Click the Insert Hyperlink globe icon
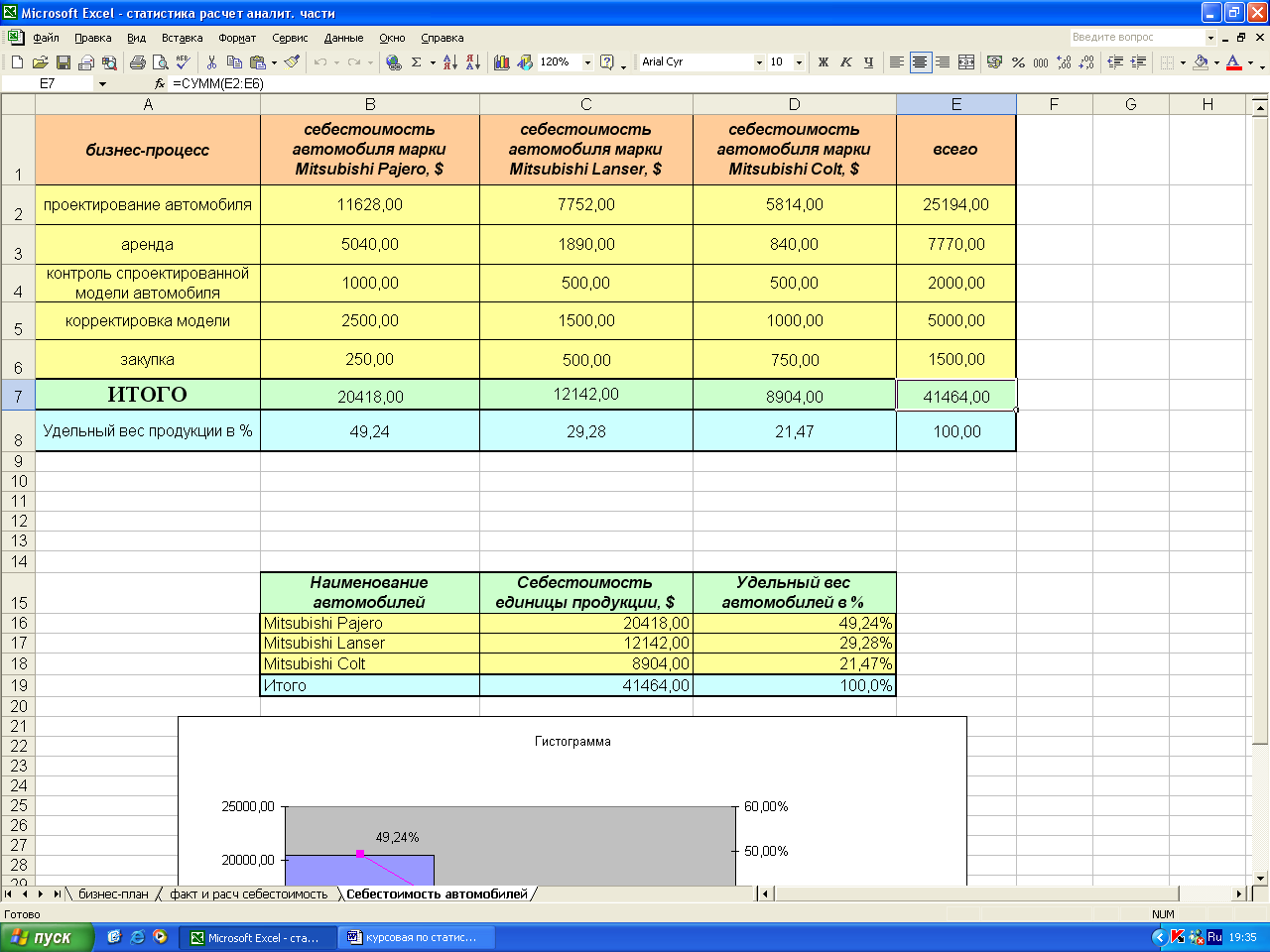Screen dimensions: 1270x952 pos(394,62)
